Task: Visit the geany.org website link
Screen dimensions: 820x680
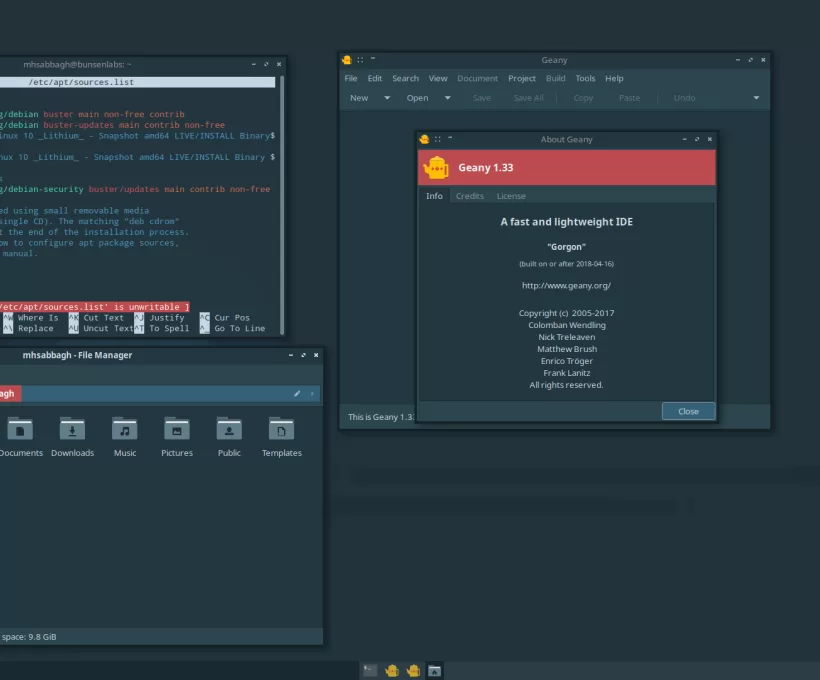Action: pyautogui.click(x=566, y=285)
